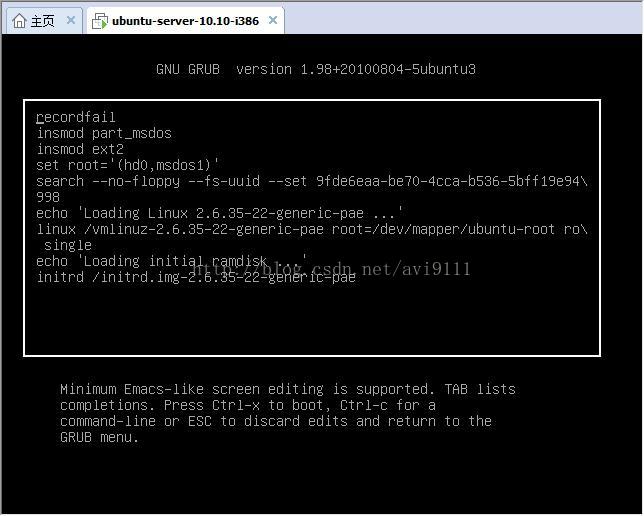Click the GNU GRUB version header text
The image size is (644, 516).
pos(316,69)
